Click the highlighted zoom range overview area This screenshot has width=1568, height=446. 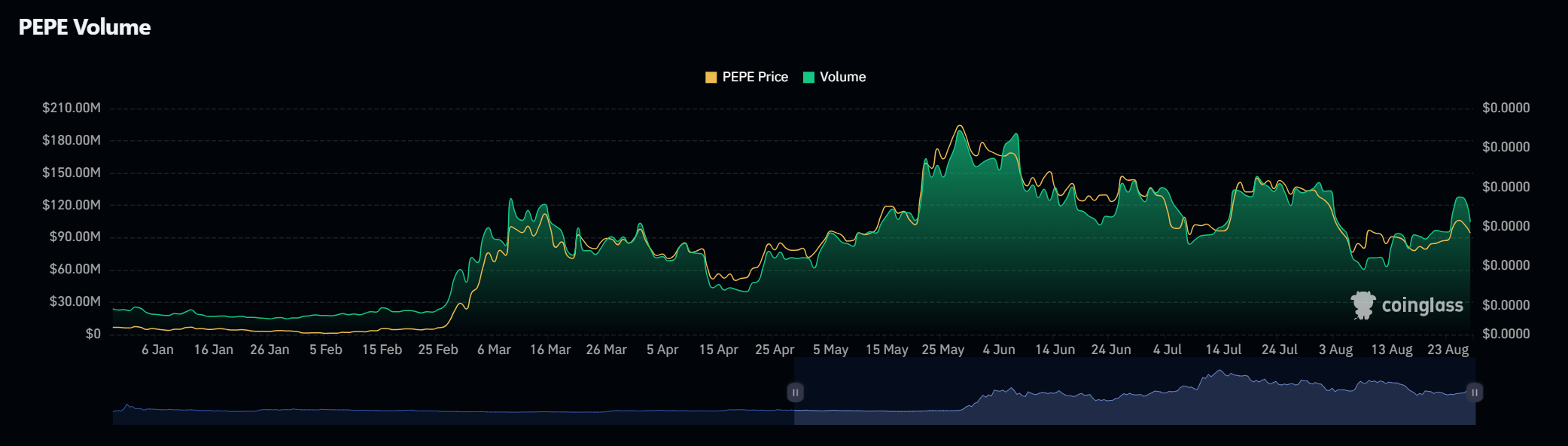tap(1134, 392)
